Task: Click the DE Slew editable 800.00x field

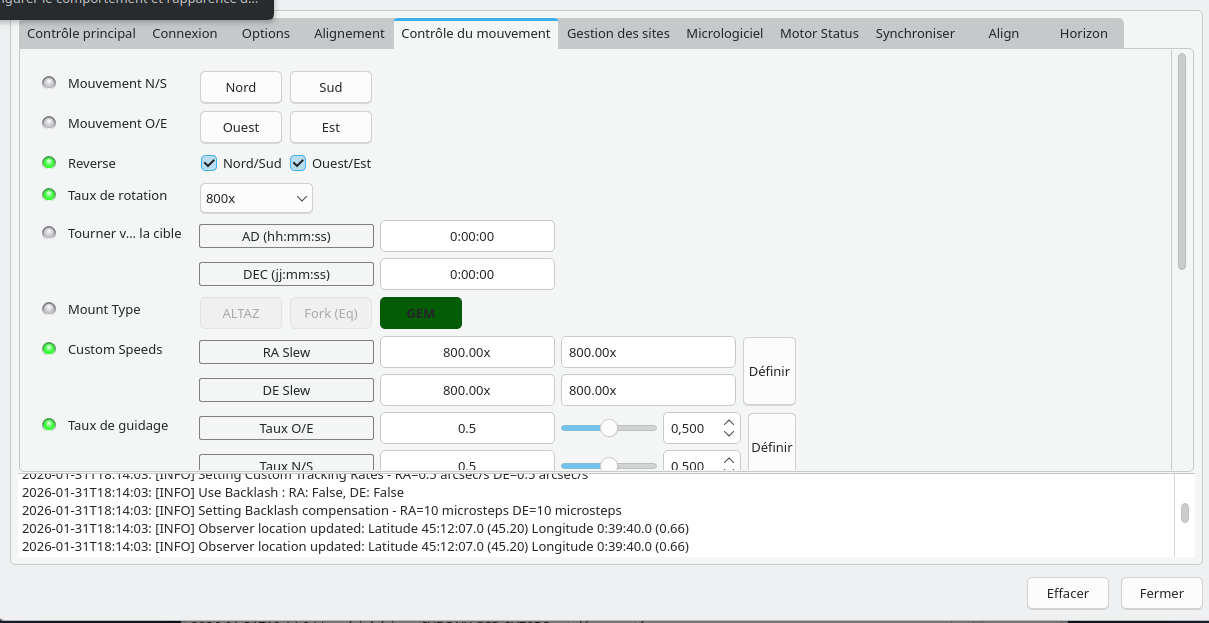Action: click(x=648, y=390)
